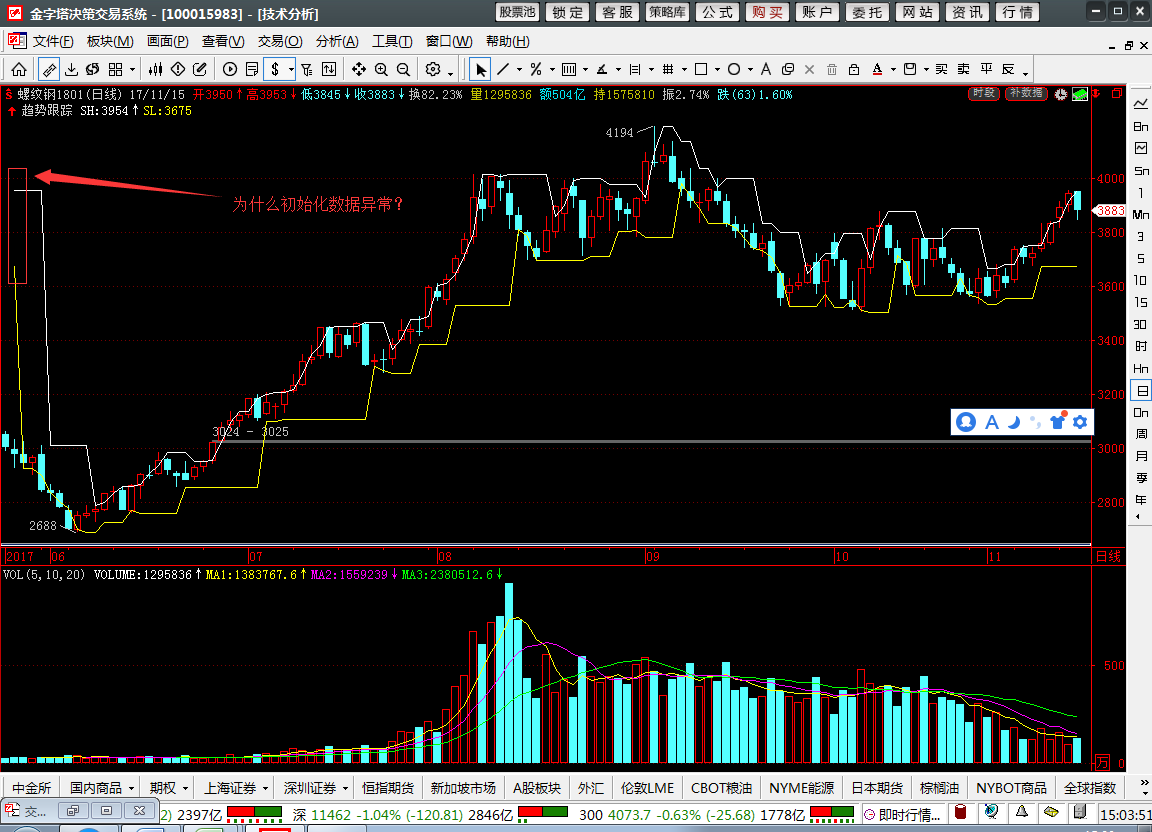Open the font color A swatch
This screenshot has width=1152, height=832.
click(x=877, y=69)
